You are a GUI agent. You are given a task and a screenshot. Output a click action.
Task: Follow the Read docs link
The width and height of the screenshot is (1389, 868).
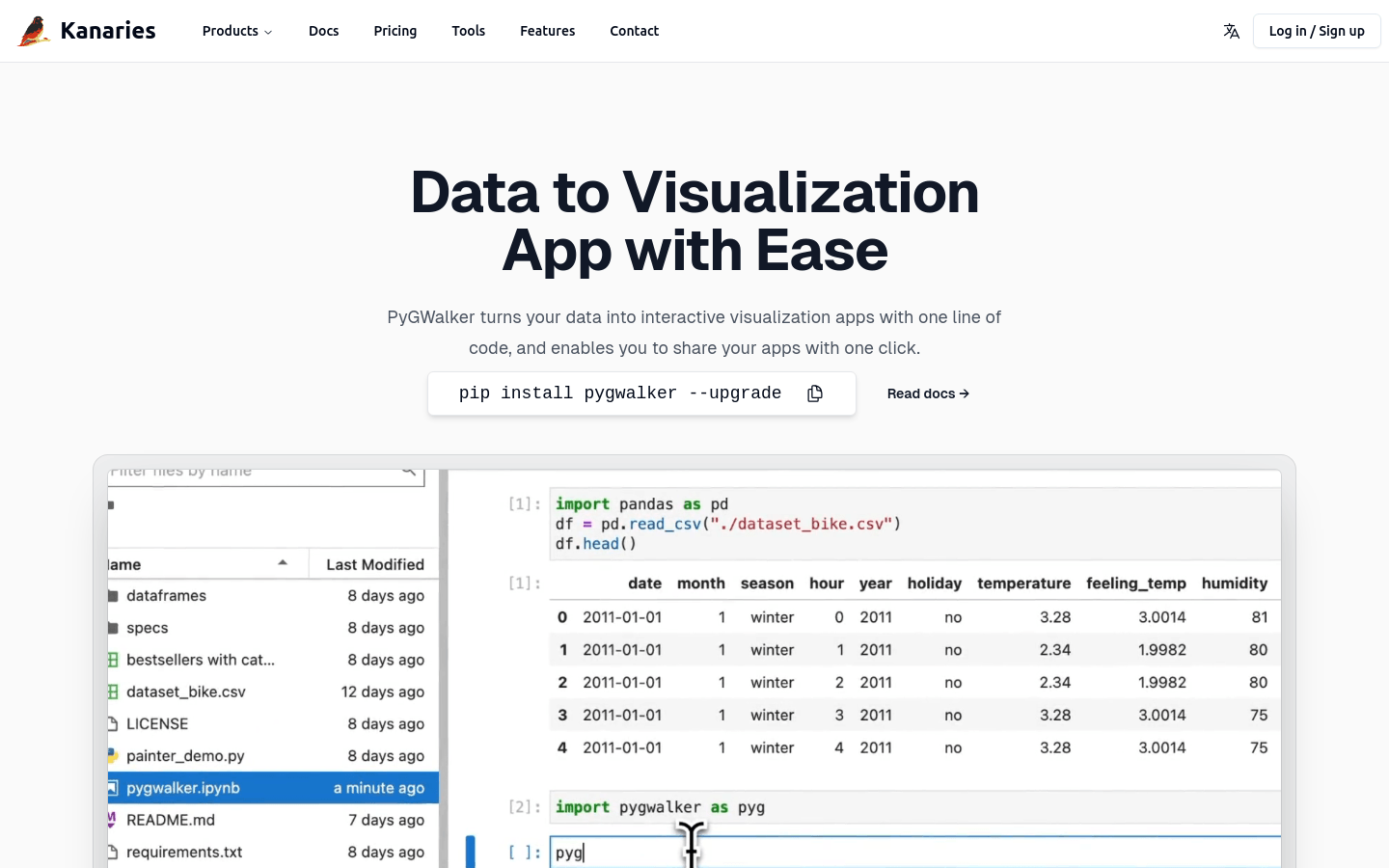pyautogui.click(x=927, y=393)
